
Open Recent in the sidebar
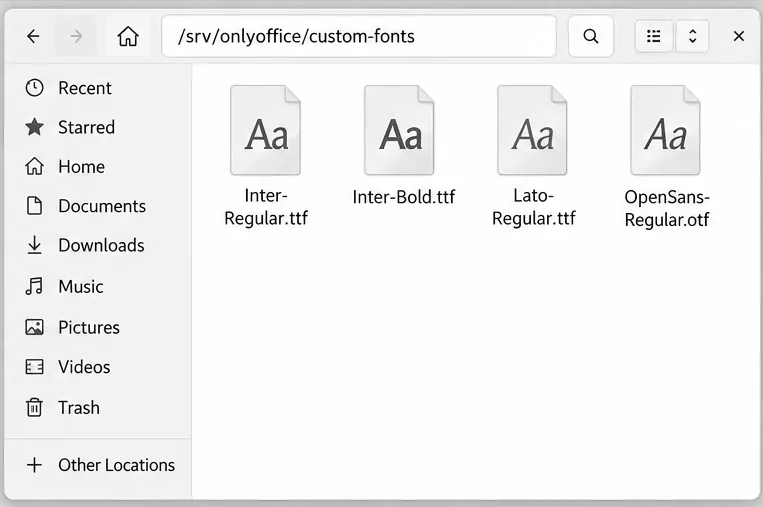tap(98, 88)
